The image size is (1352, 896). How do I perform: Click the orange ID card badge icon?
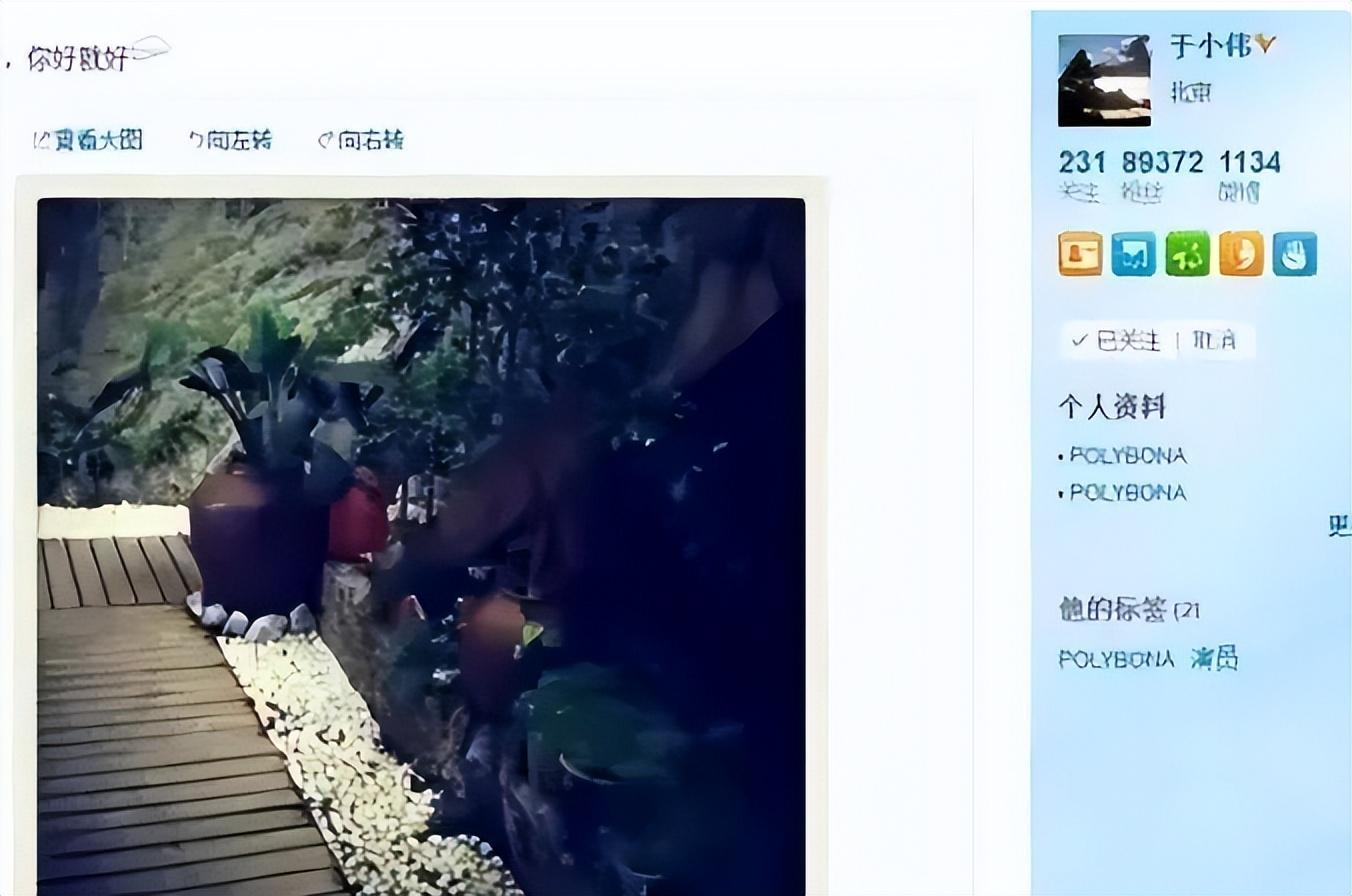[x=1080, y=254]
